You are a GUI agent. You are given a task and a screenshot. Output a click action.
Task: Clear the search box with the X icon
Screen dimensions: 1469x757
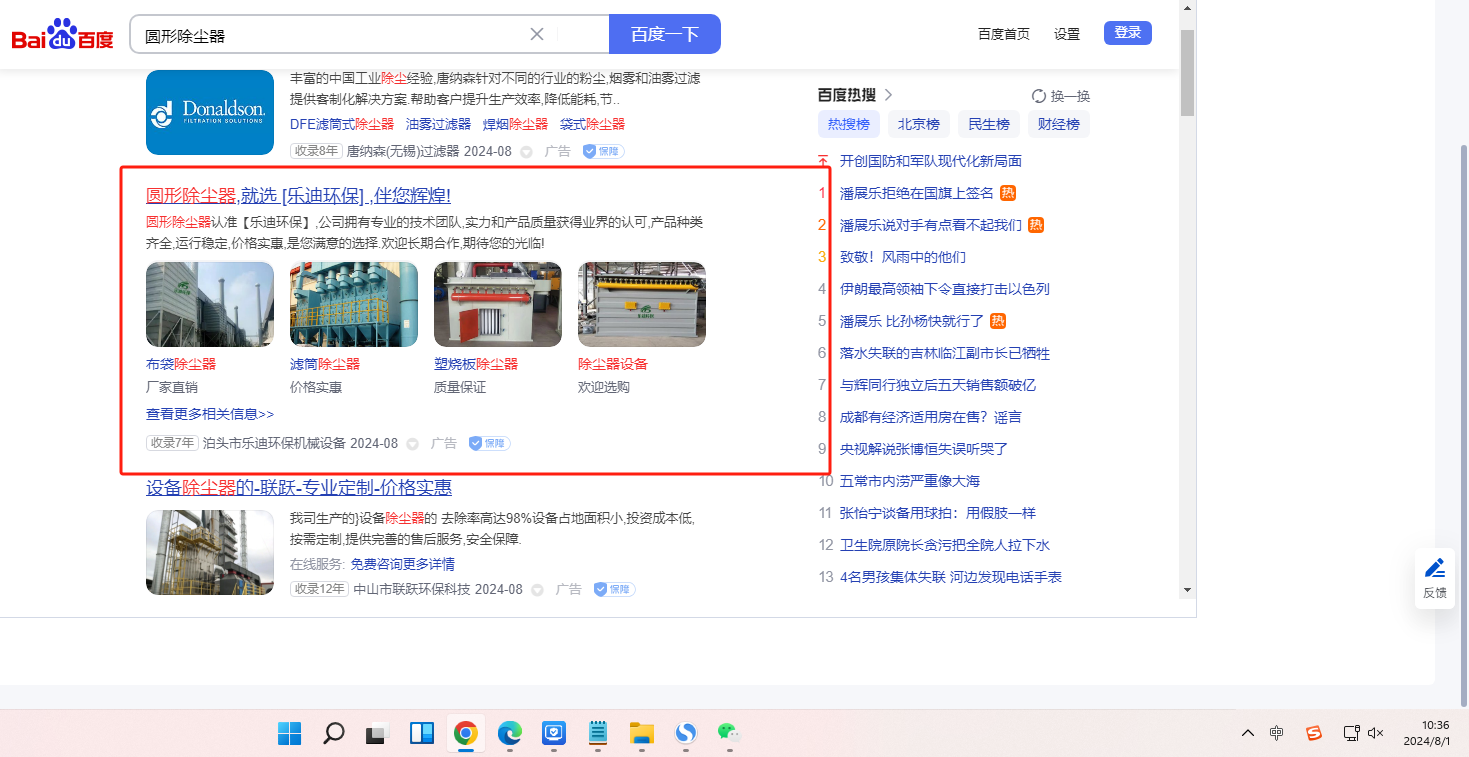click(x=537, y=34)
